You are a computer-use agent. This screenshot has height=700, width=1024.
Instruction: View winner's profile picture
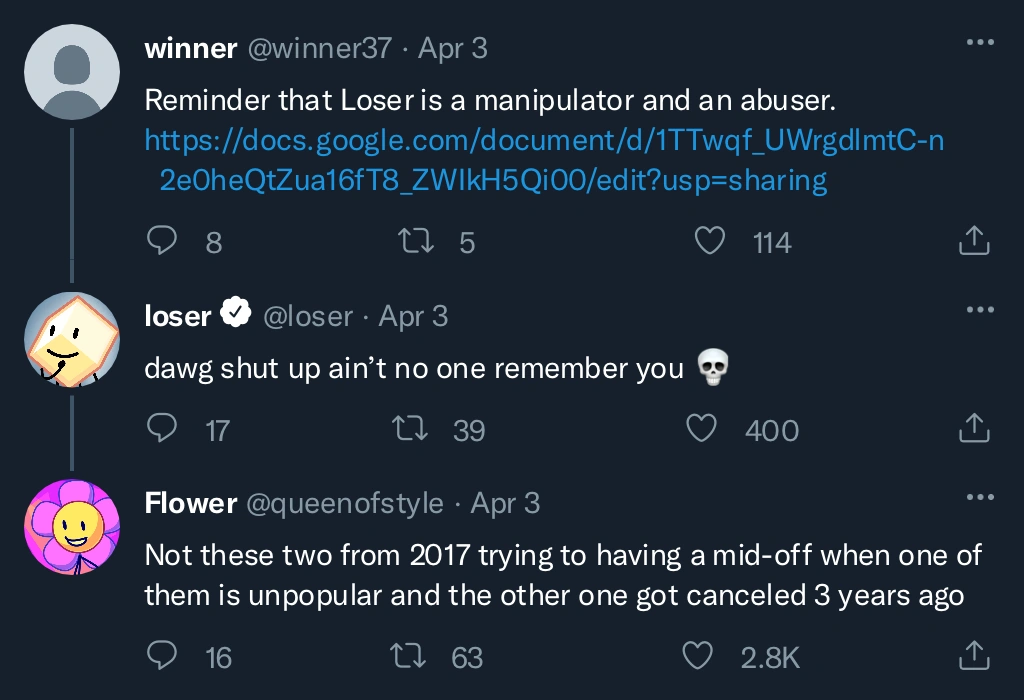[x=71, y=71]
